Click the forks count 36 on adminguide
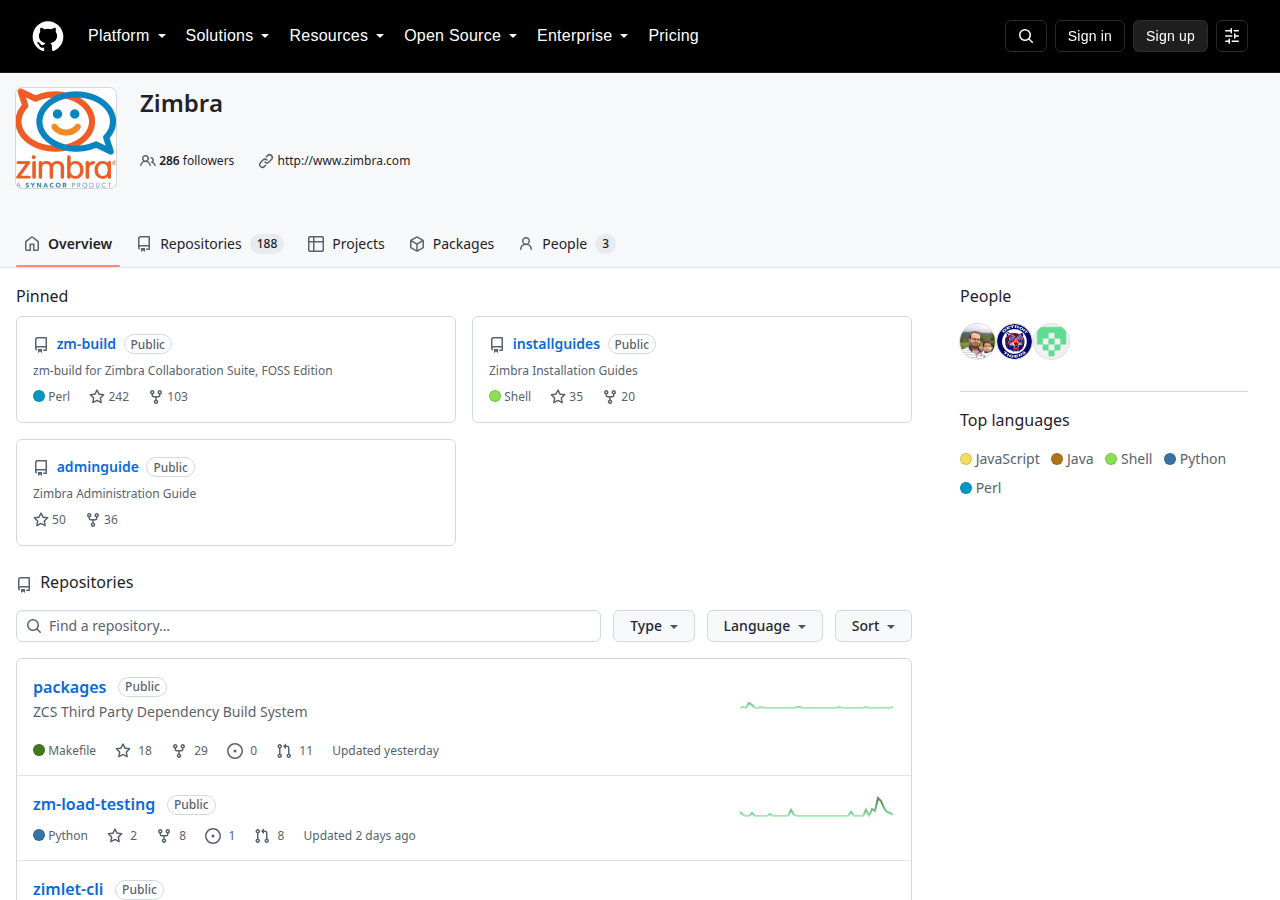Image resolution: width=1280 pixels, height=900 pixels. point(102,520)
